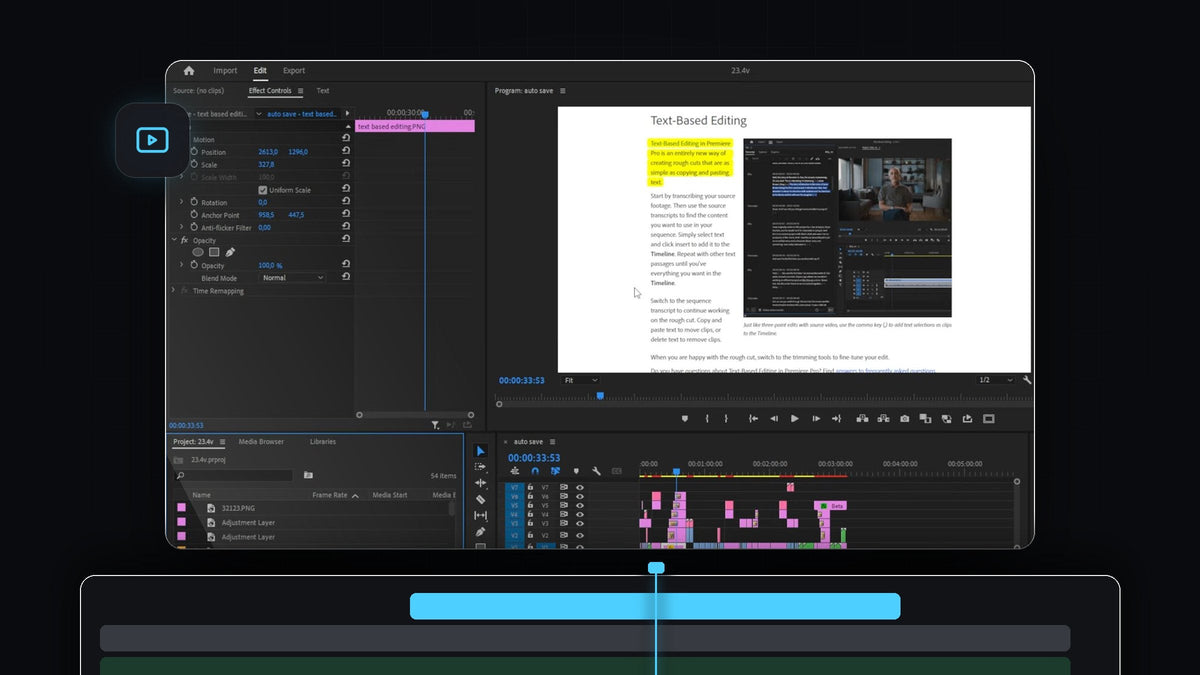Switch to Import workspace tab
Screen dimensions: 1200x675
[225, 71]
